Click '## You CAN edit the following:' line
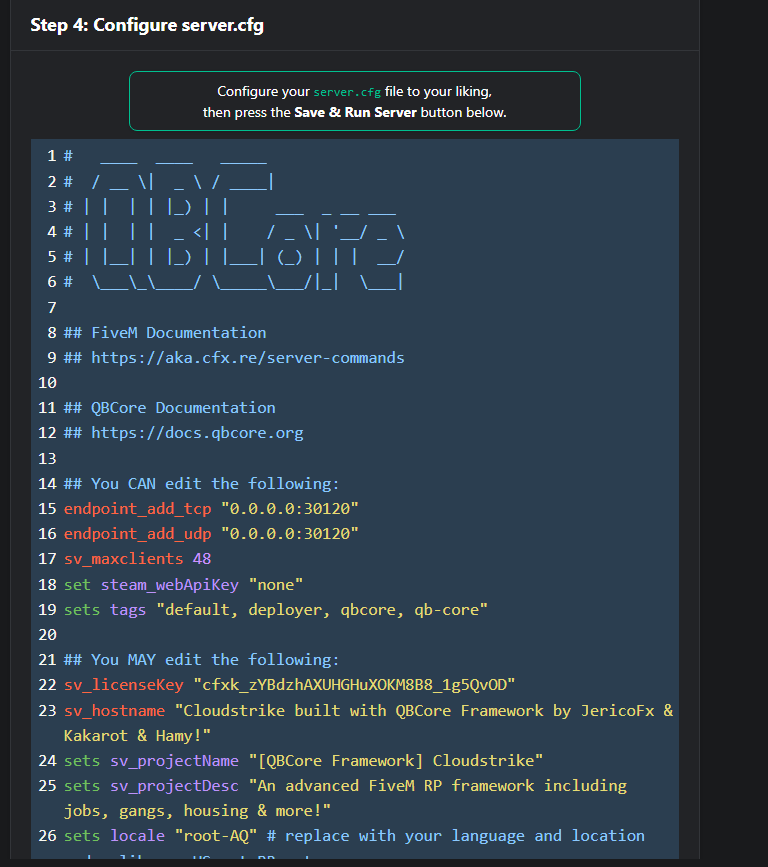Screen dimensions: 768x867 (201, 484)
